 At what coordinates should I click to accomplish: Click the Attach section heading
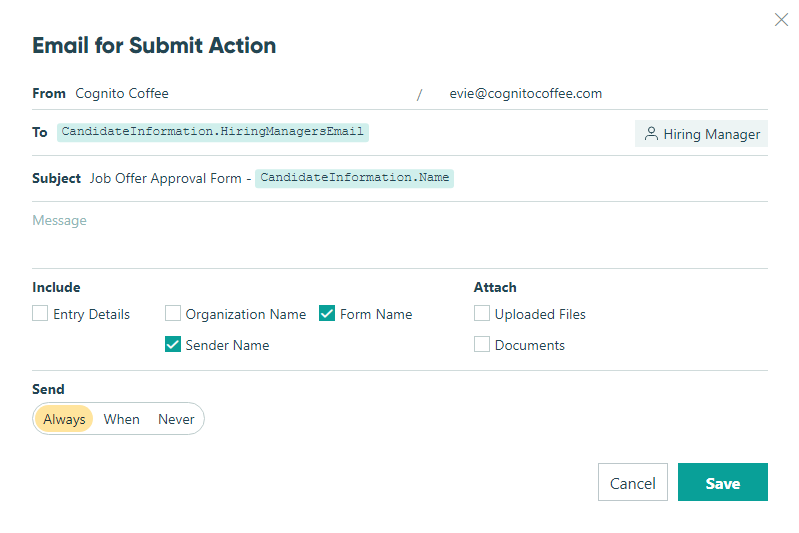pos(495,287)
